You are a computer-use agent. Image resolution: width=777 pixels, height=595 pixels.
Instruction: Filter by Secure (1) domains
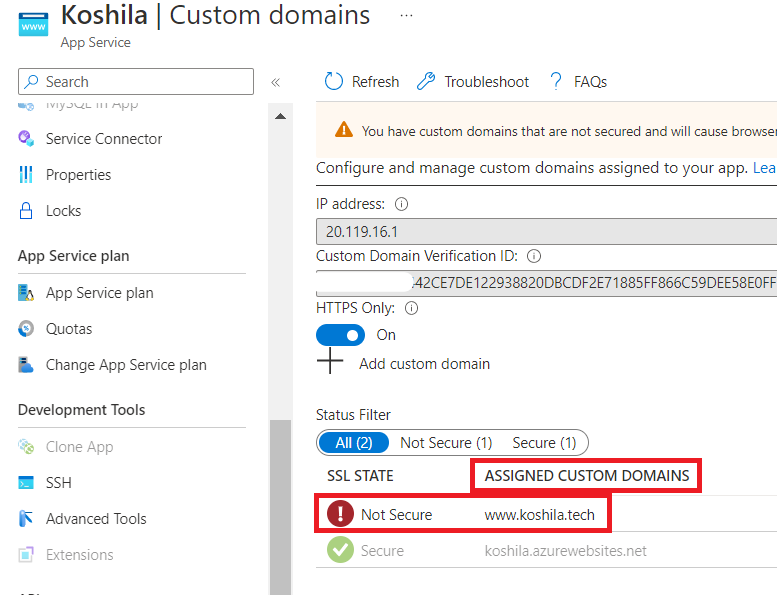click(x=544, y=442)
